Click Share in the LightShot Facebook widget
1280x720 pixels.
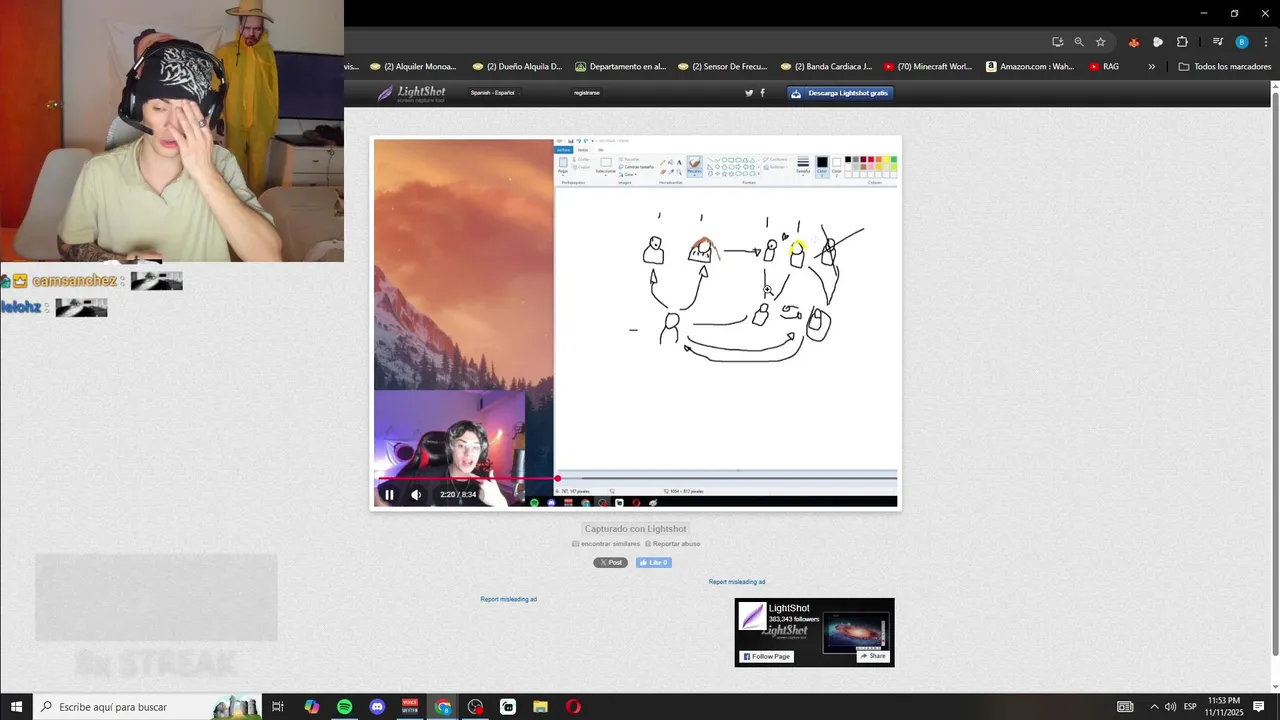tap(873, 656)
